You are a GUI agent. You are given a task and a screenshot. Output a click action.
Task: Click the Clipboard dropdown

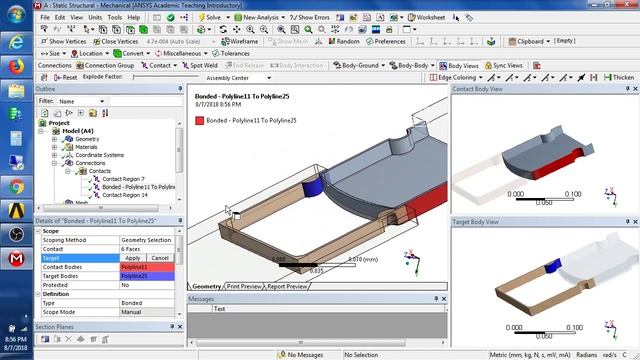(529, 42)
